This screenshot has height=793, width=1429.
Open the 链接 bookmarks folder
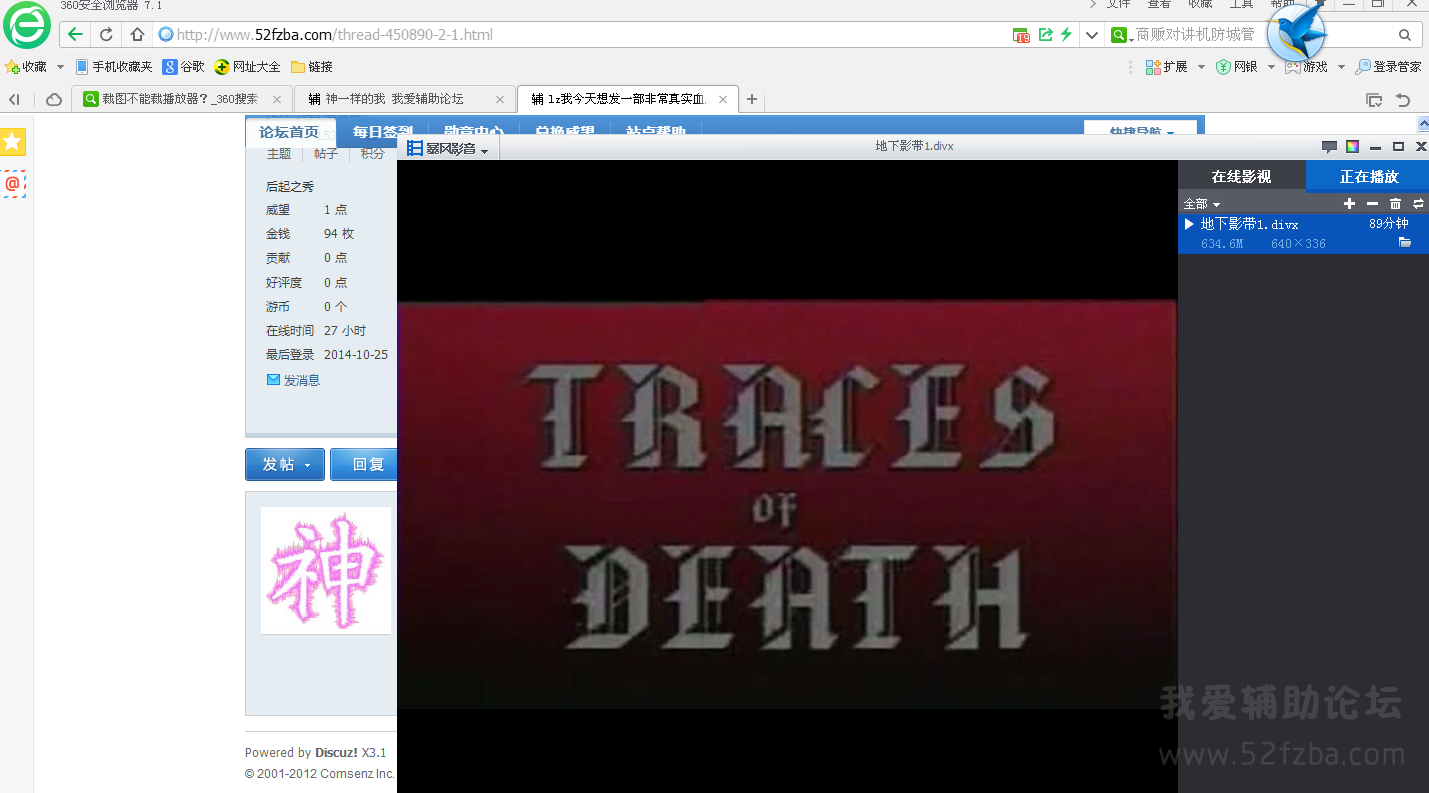click(311, 67)
